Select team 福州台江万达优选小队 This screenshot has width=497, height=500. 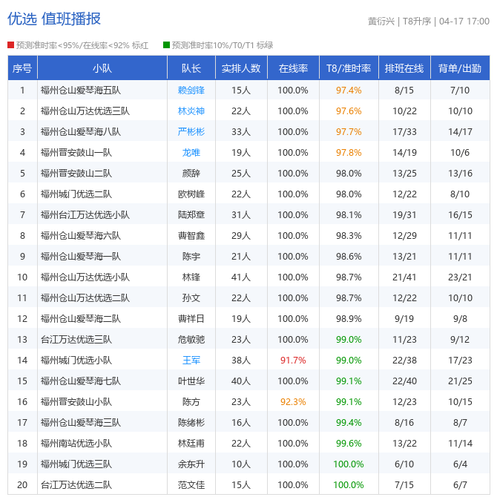click(85, 215)
